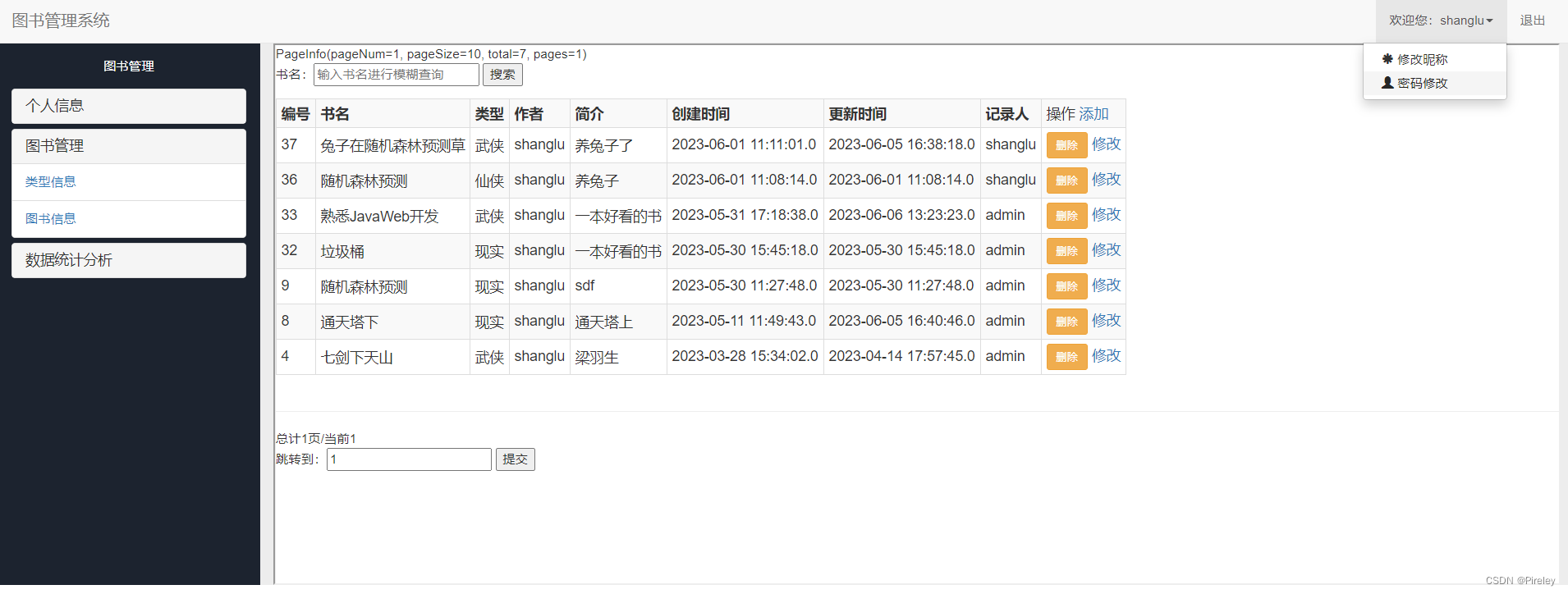
Task: Click the 搜索 button
Action: click(502, 75)
